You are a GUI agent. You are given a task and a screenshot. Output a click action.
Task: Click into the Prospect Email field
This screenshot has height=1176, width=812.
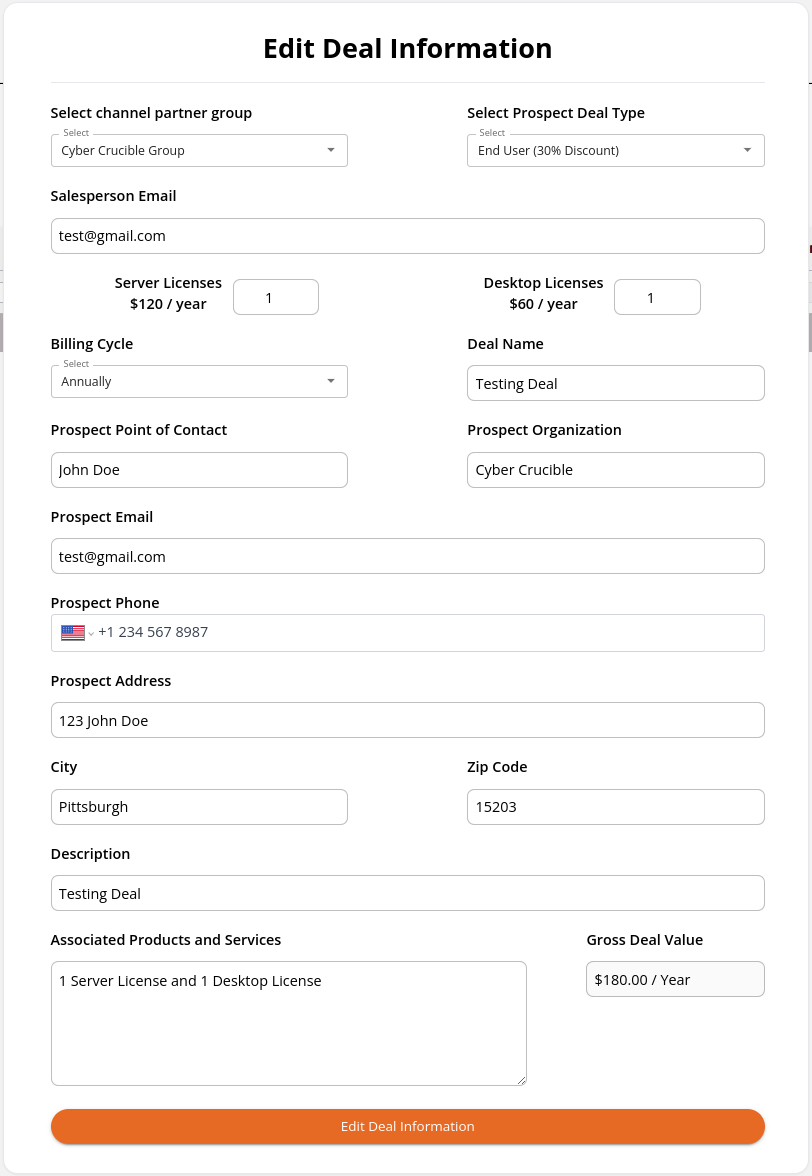407,556
